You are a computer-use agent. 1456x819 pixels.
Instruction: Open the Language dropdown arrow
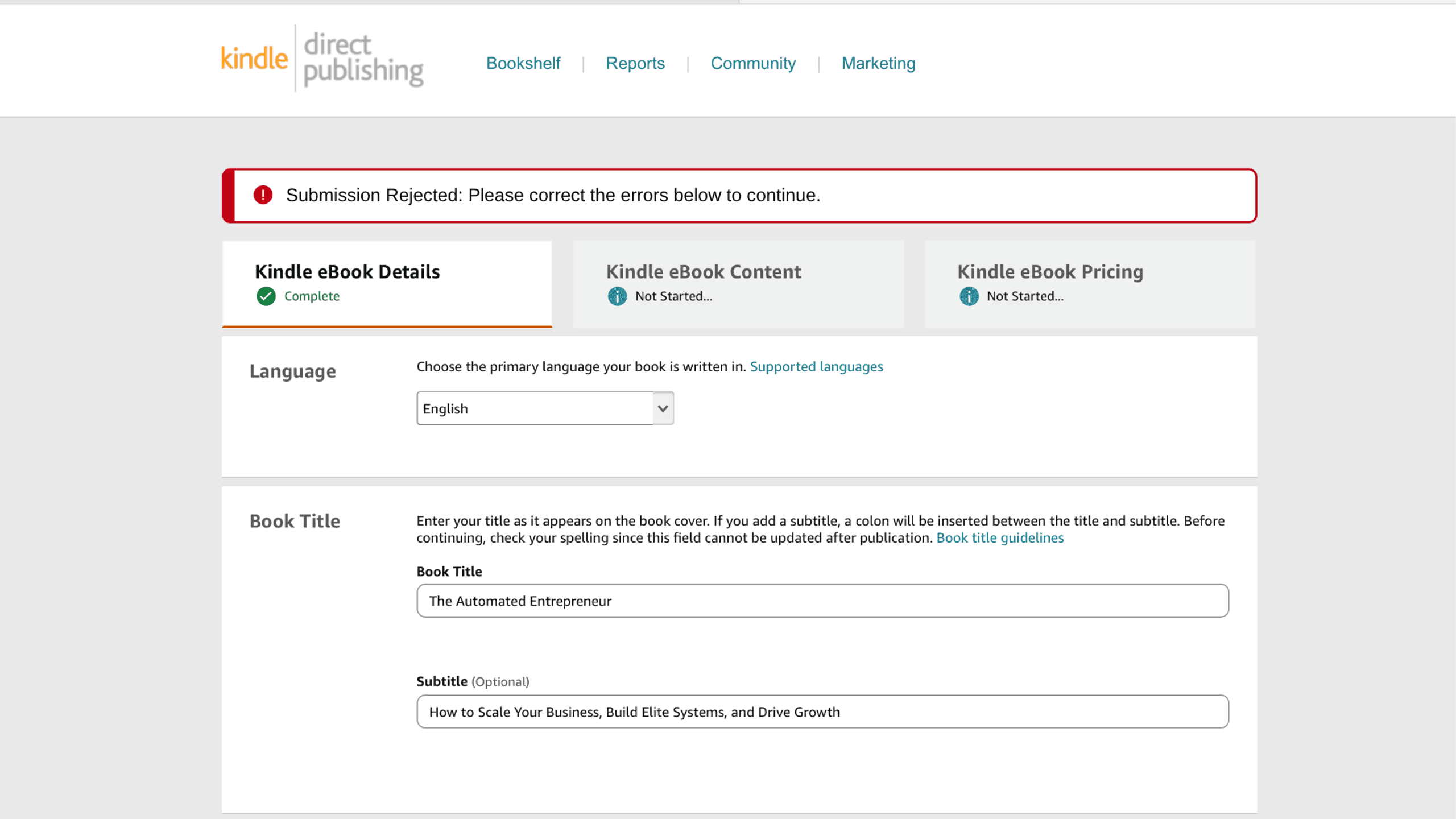click(x=663, y=408)
